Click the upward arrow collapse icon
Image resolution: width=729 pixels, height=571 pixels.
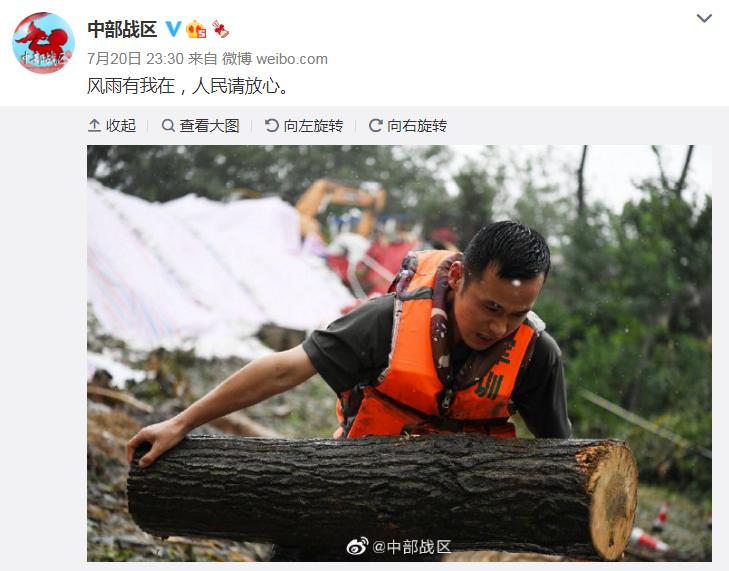point(94,126)
